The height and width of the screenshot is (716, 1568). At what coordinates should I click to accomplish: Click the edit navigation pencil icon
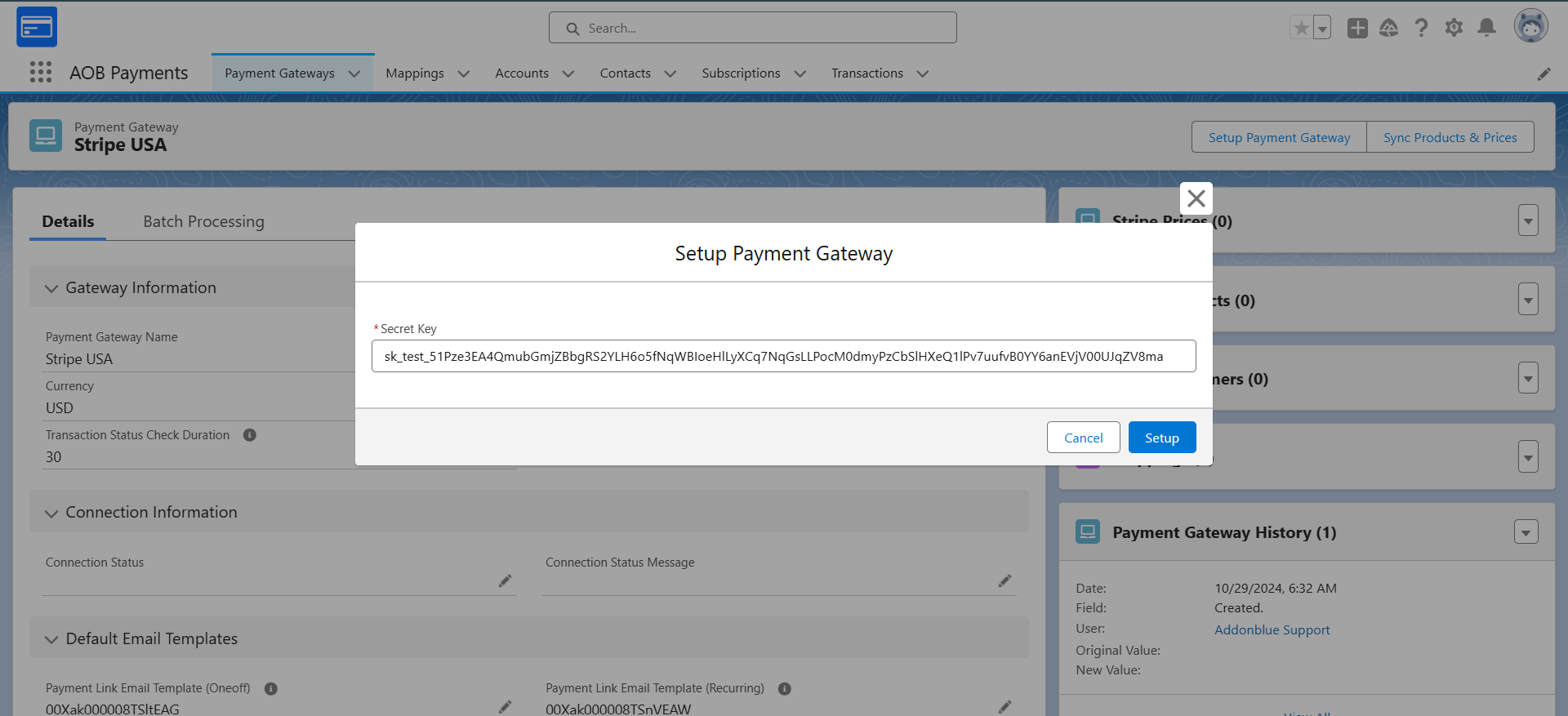pyautogui.click(x=1543, y=73)
